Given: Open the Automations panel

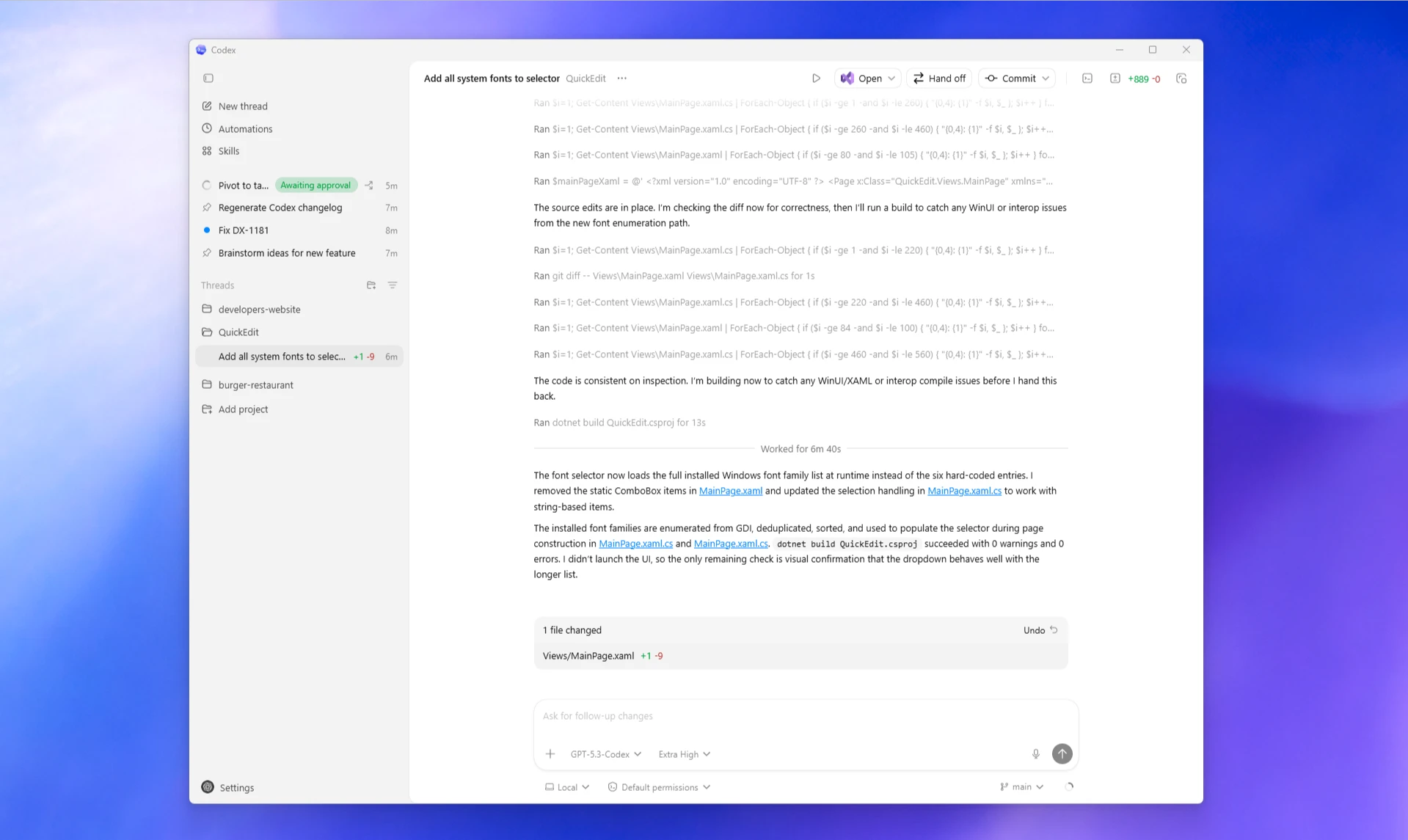Looking at the screenshot, I should click(x=245, y=128).
